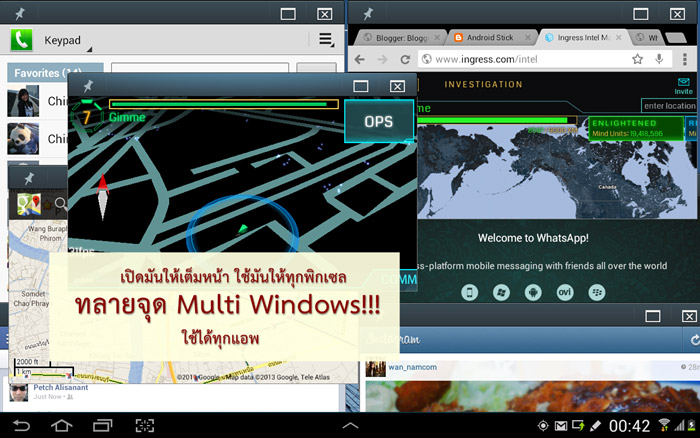Tap the Wi-Fi status icon

pos(664,425)
